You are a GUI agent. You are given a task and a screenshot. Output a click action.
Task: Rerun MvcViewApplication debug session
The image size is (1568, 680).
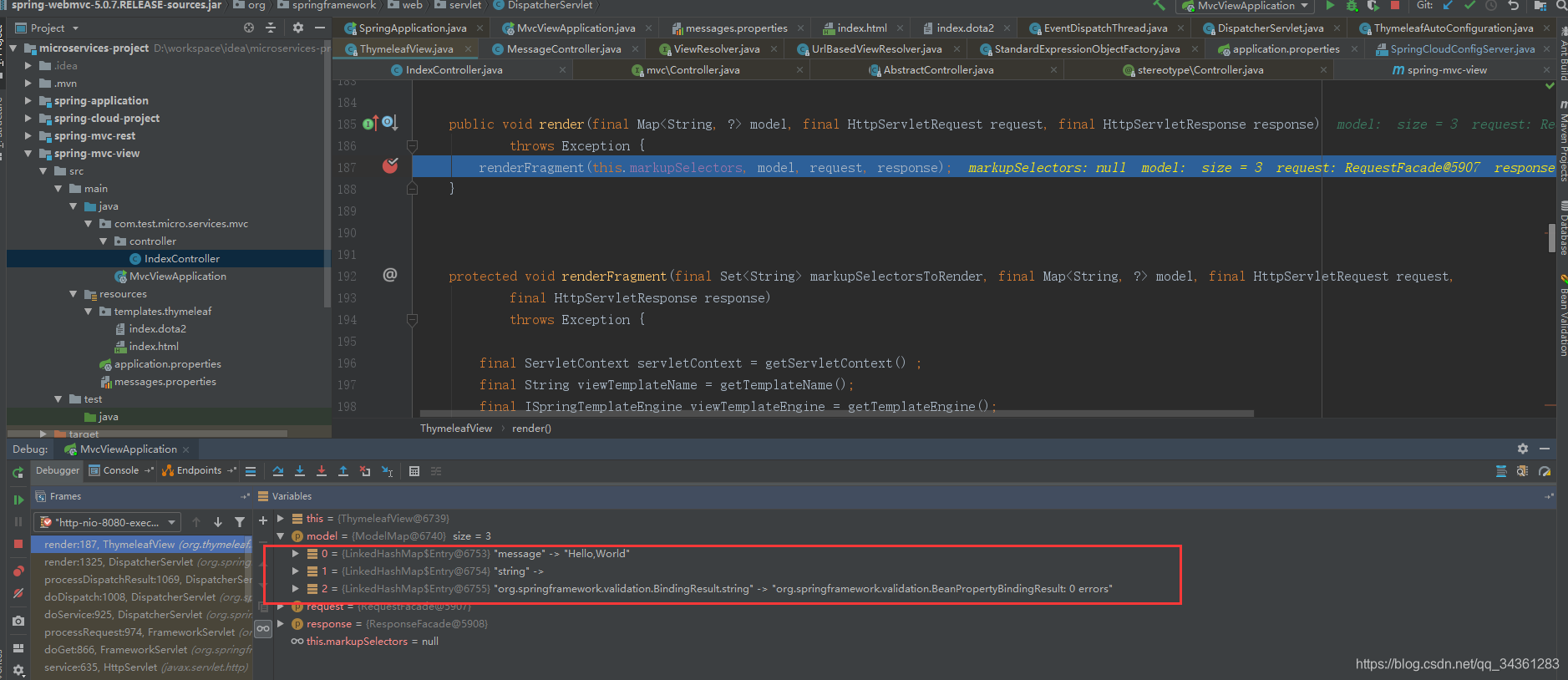(18, 473)
